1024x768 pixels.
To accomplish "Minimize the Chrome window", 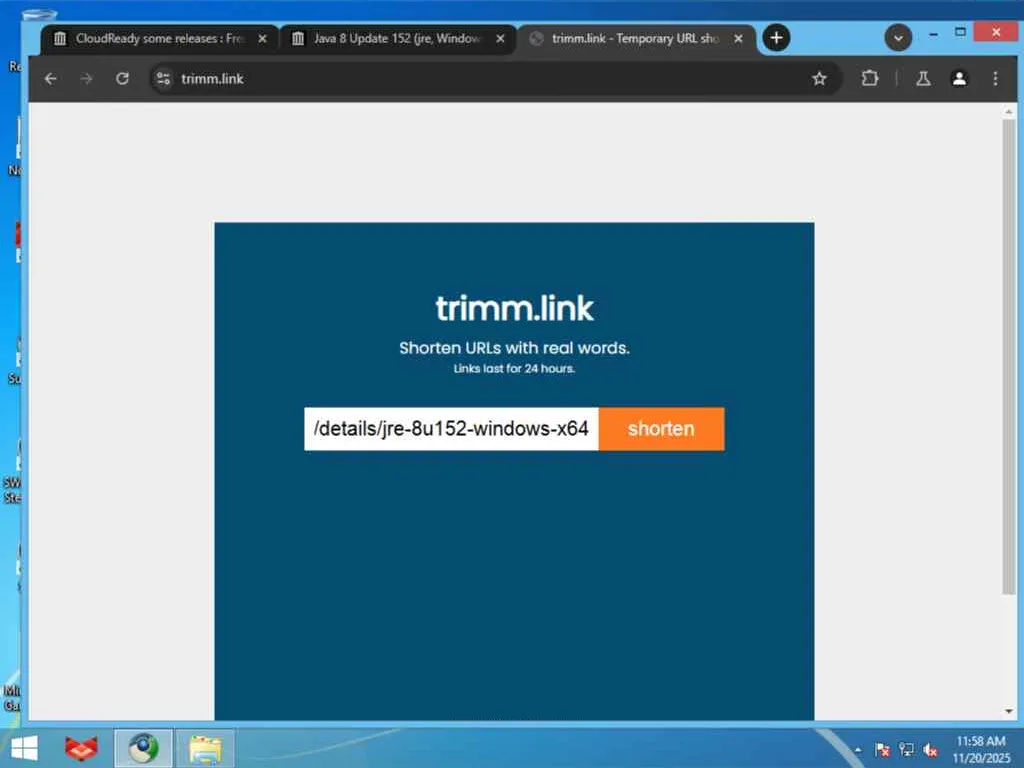I will click(x=933, y=33).
